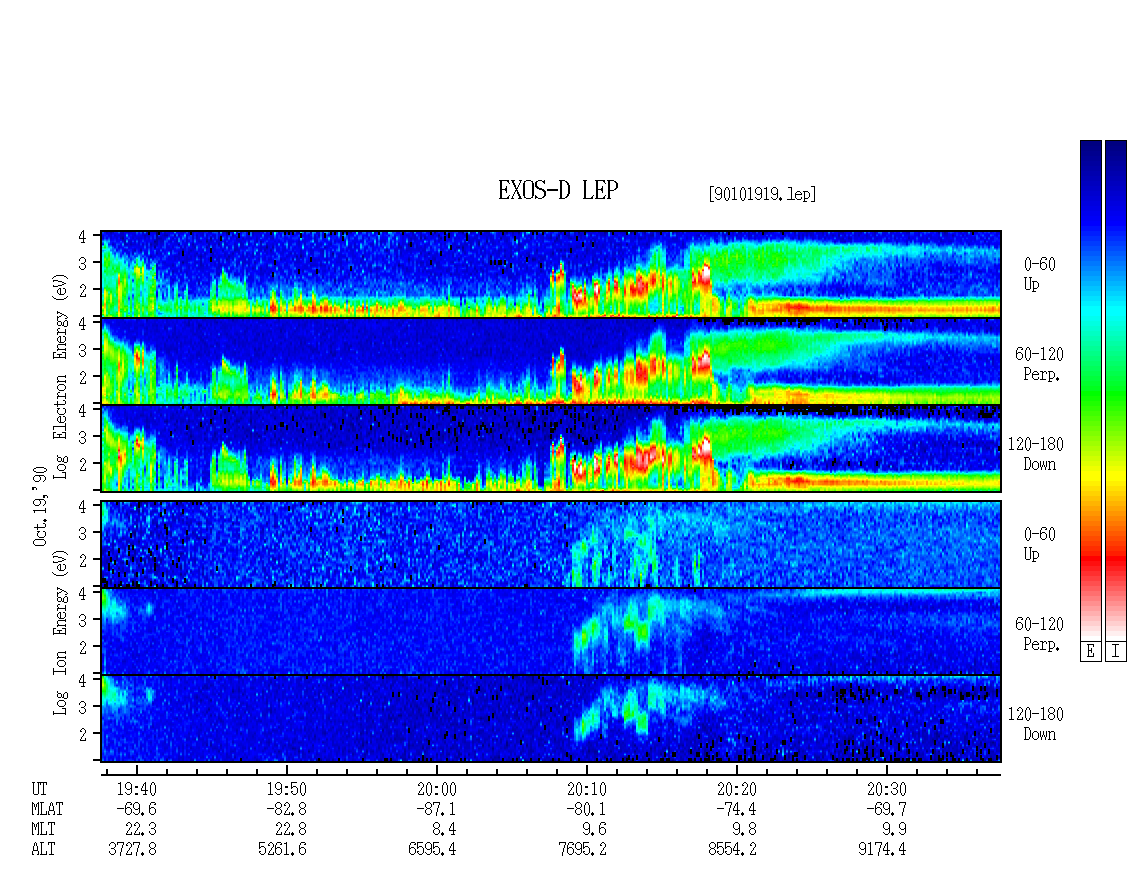Click the electron 0-60 Up spectrogram panel
This screenshot has height=875, width=1130.
551,274
